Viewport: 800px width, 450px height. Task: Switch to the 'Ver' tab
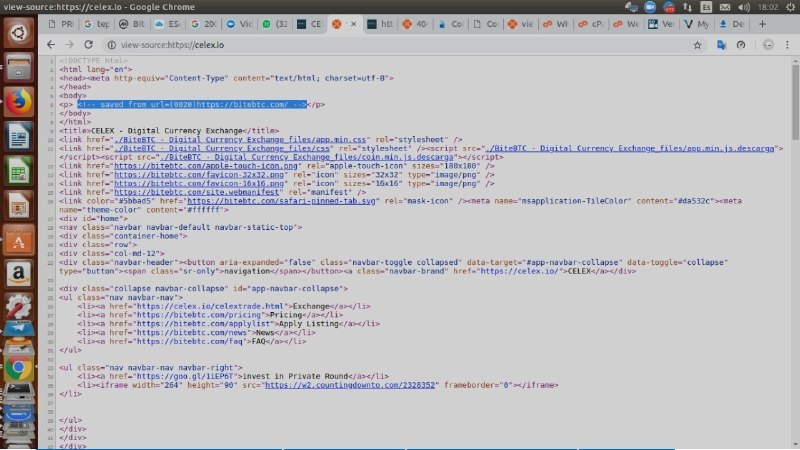point(661,24)
